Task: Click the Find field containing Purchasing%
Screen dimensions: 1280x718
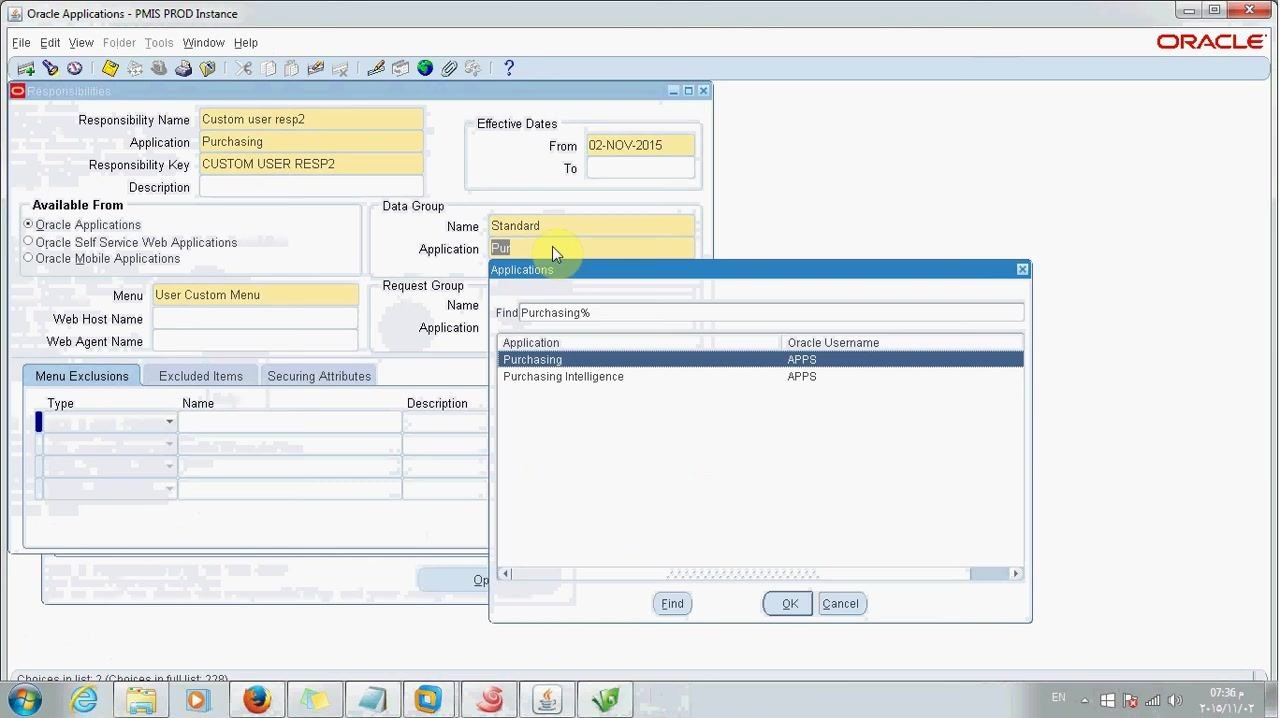Action: 771,313
